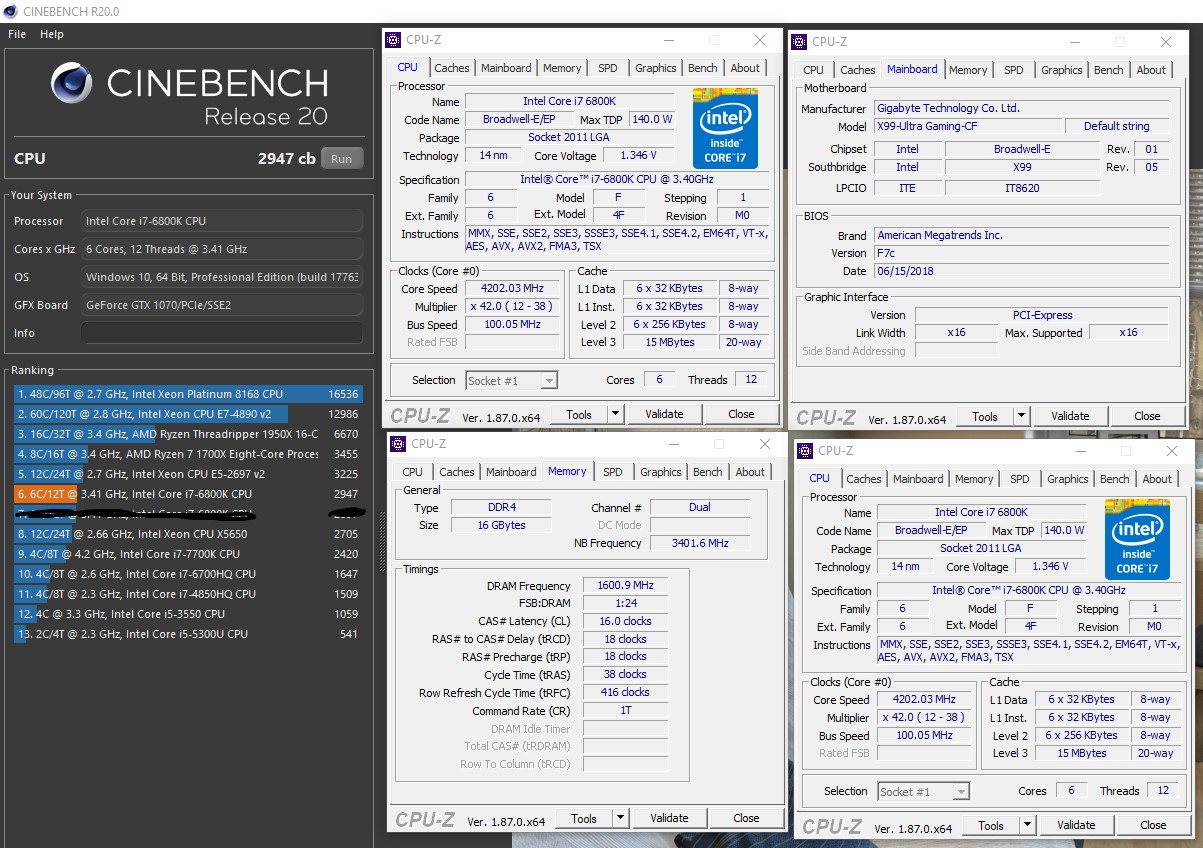Image resolution: width=1203 pixels, height=848 pixels.
Task: Open Graphics tab in Mainboard CPU-Z window
Action: 1061,70
